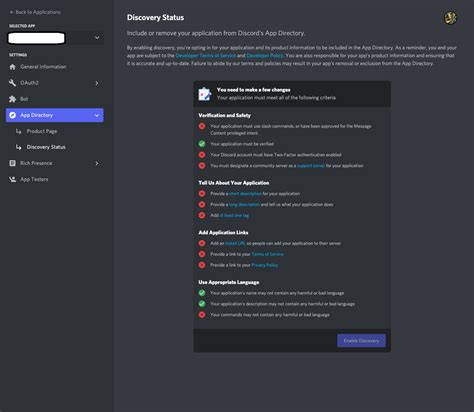Open the short description link
474x412 pixels.
point(245,194)
